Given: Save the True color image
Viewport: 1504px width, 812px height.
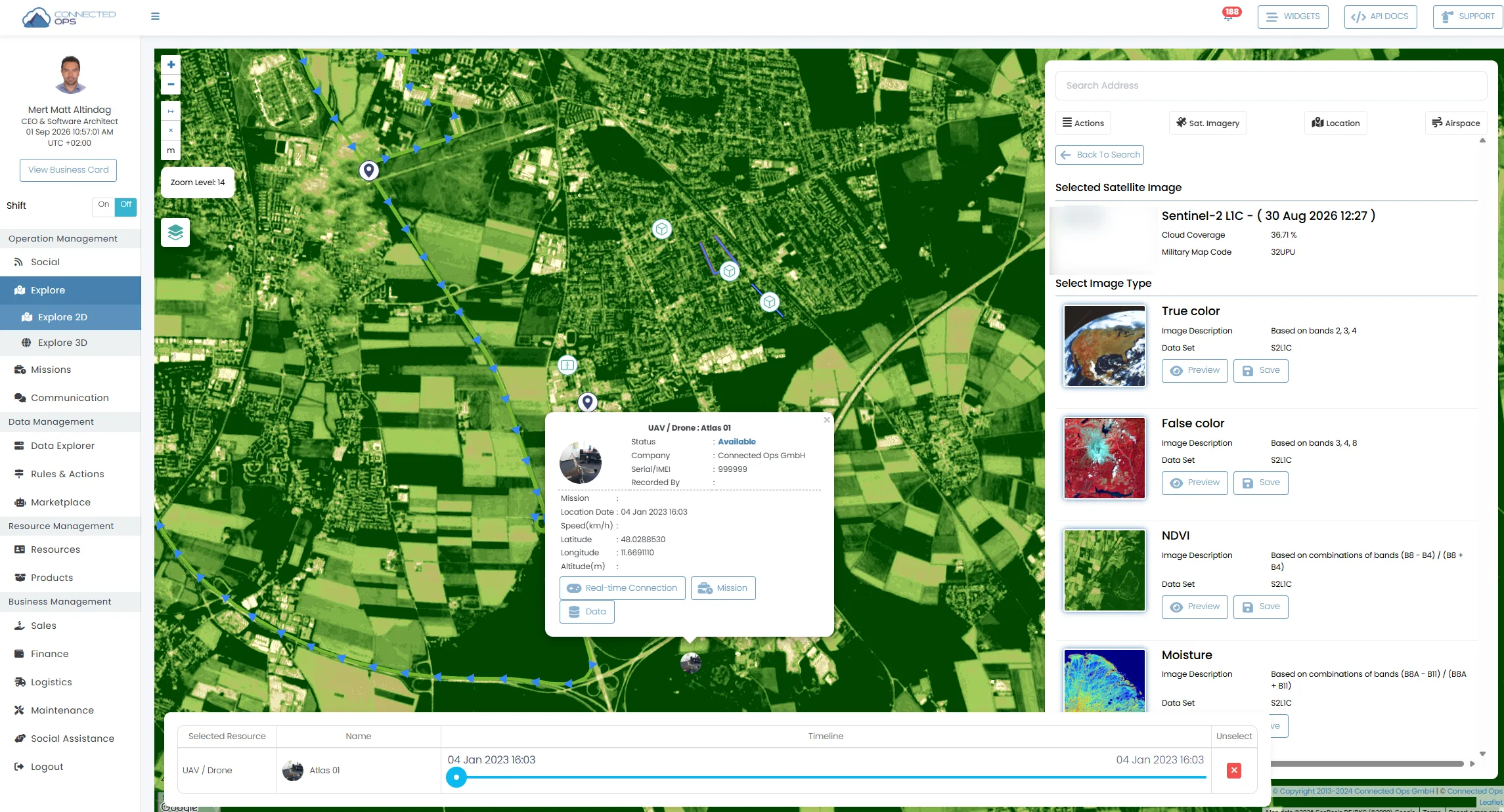Looking at the screenshot, I should (x=1261, y=371).
